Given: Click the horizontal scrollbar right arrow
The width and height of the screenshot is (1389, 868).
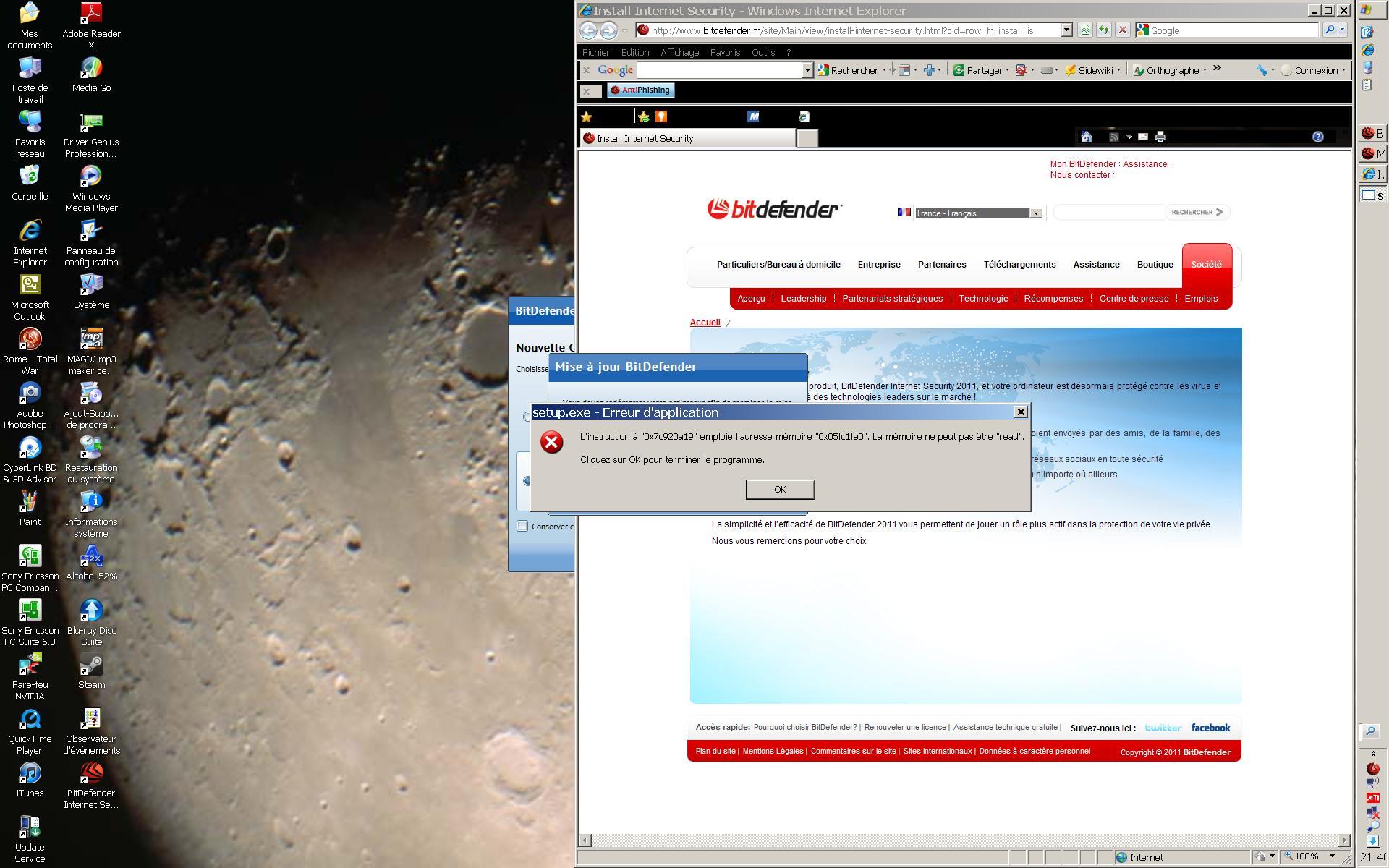Looking at the screenshot, I should point(1343,841).
